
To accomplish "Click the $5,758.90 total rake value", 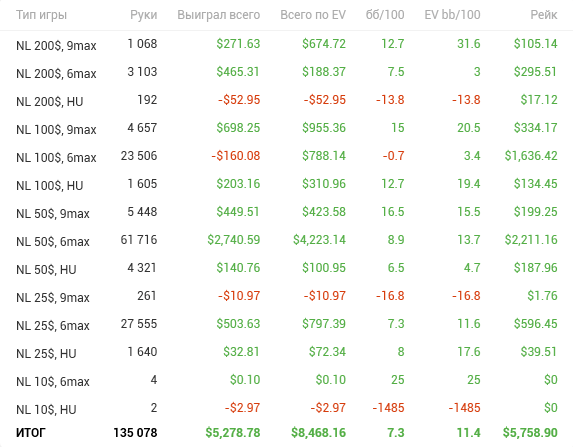I will pos(530,433).
